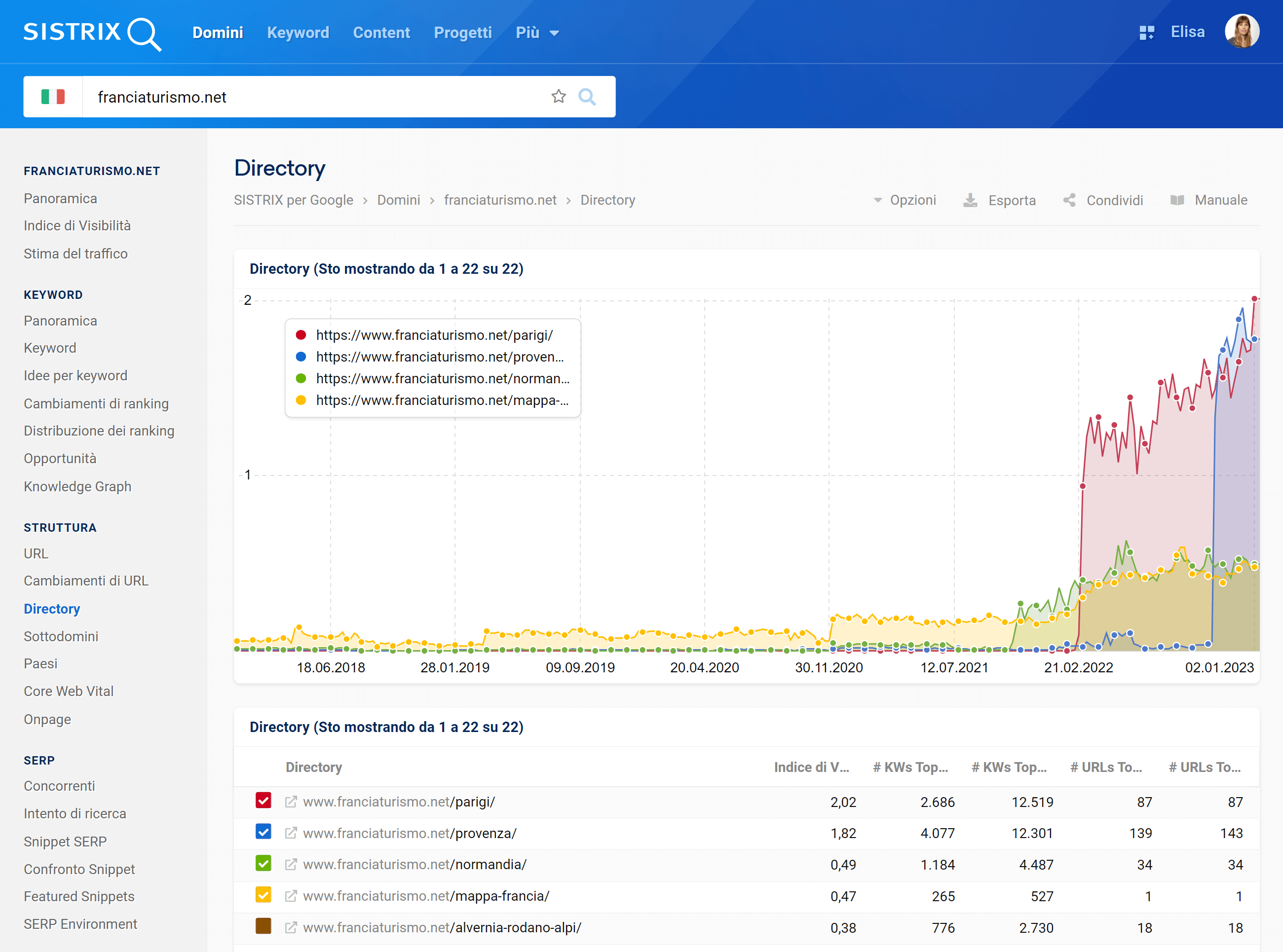
Task: Open the Opzioni dropdown
Action: pos(905,200)
